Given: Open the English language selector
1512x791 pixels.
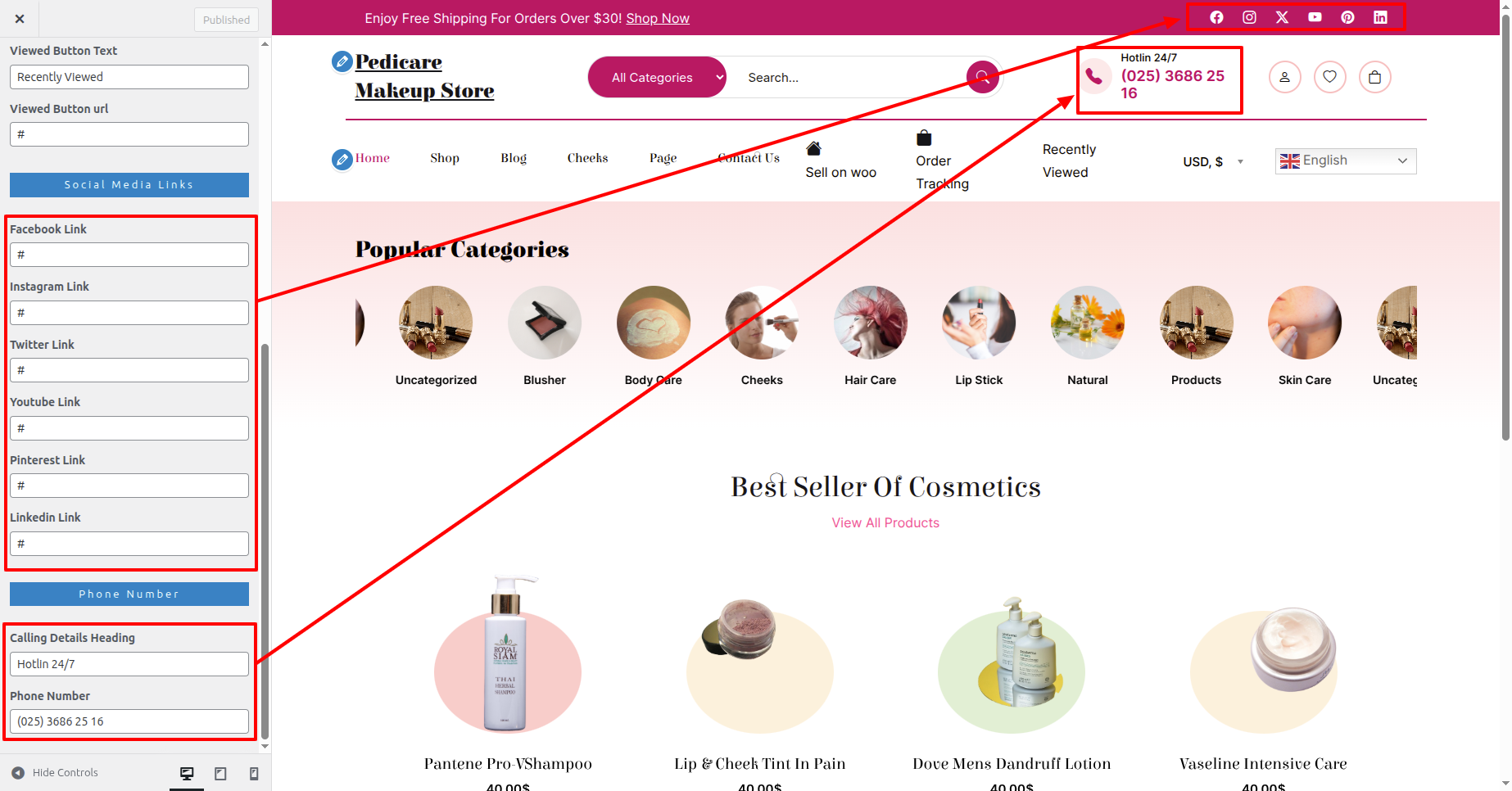Looking at the screenshot, I should point(1345,160).
